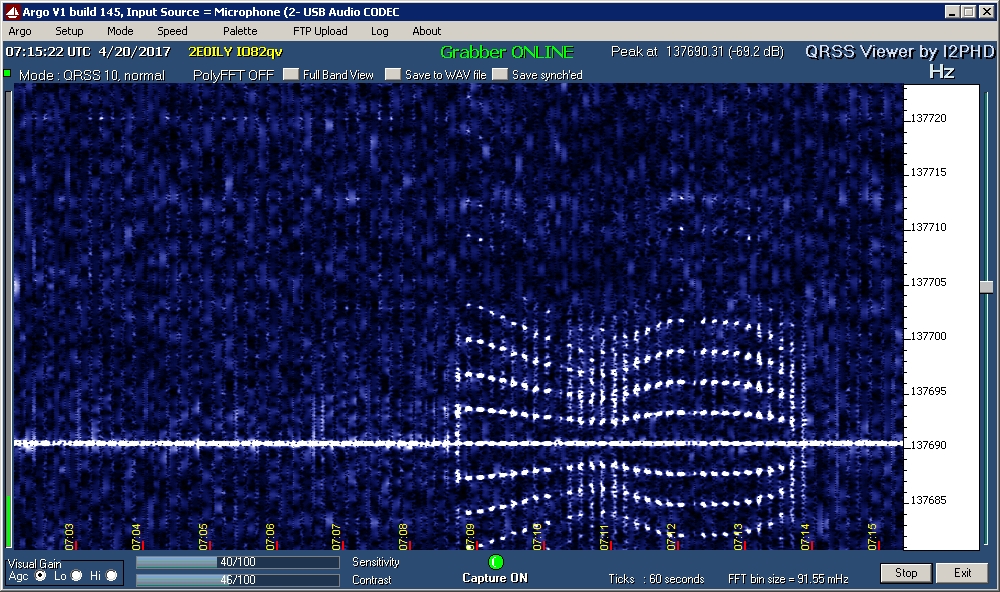Click the Grabber ONLINE status text
1000x592 pixels.
pos(507,52)
